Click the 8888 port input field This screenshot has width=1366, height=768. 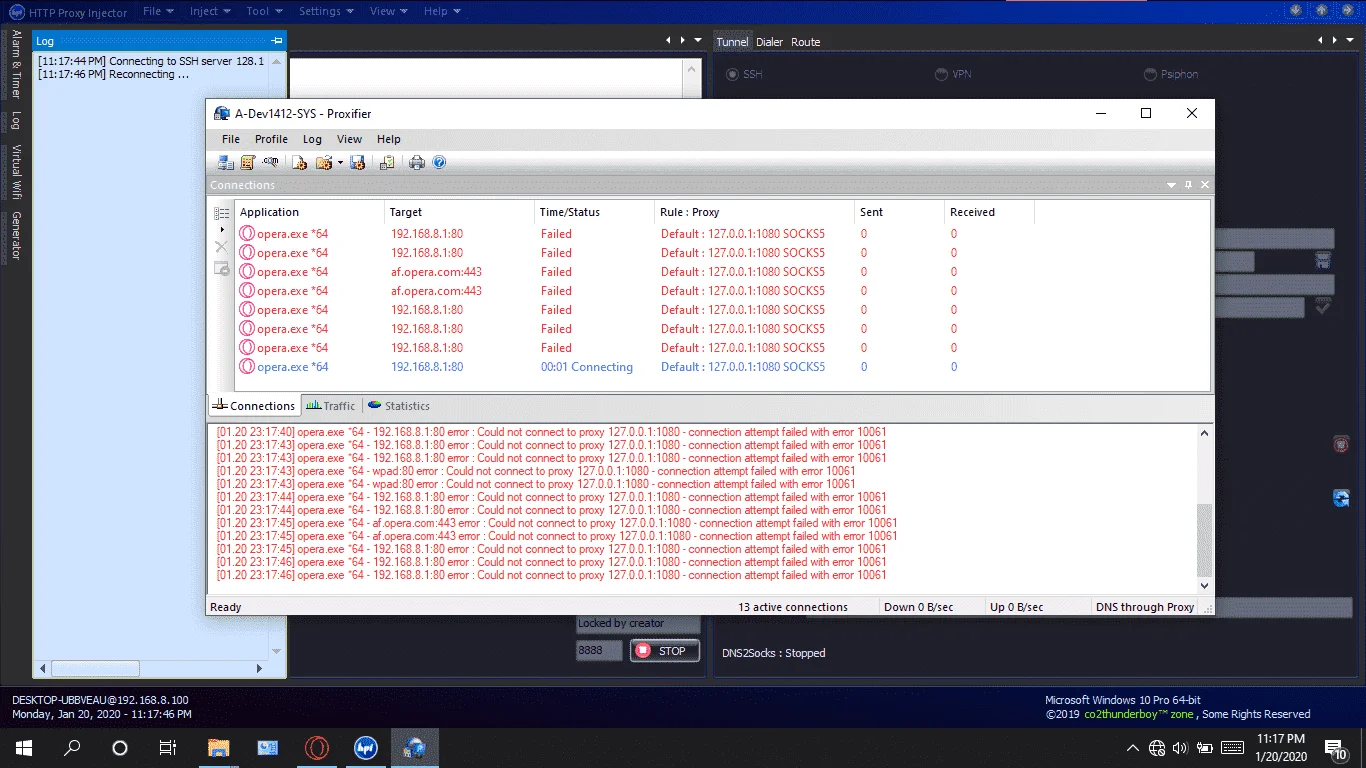click(x=599, y=651)
